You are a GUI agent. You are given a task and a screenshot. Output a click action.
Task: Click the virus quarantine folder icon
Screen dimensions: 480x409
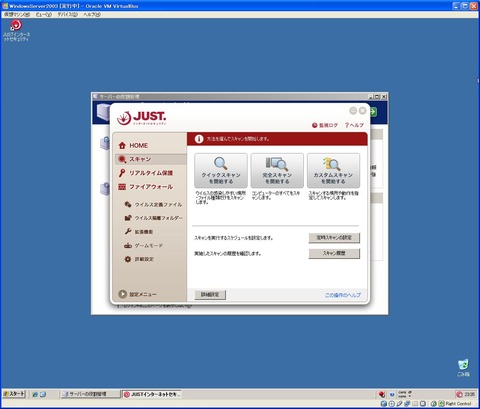point(128,218)
